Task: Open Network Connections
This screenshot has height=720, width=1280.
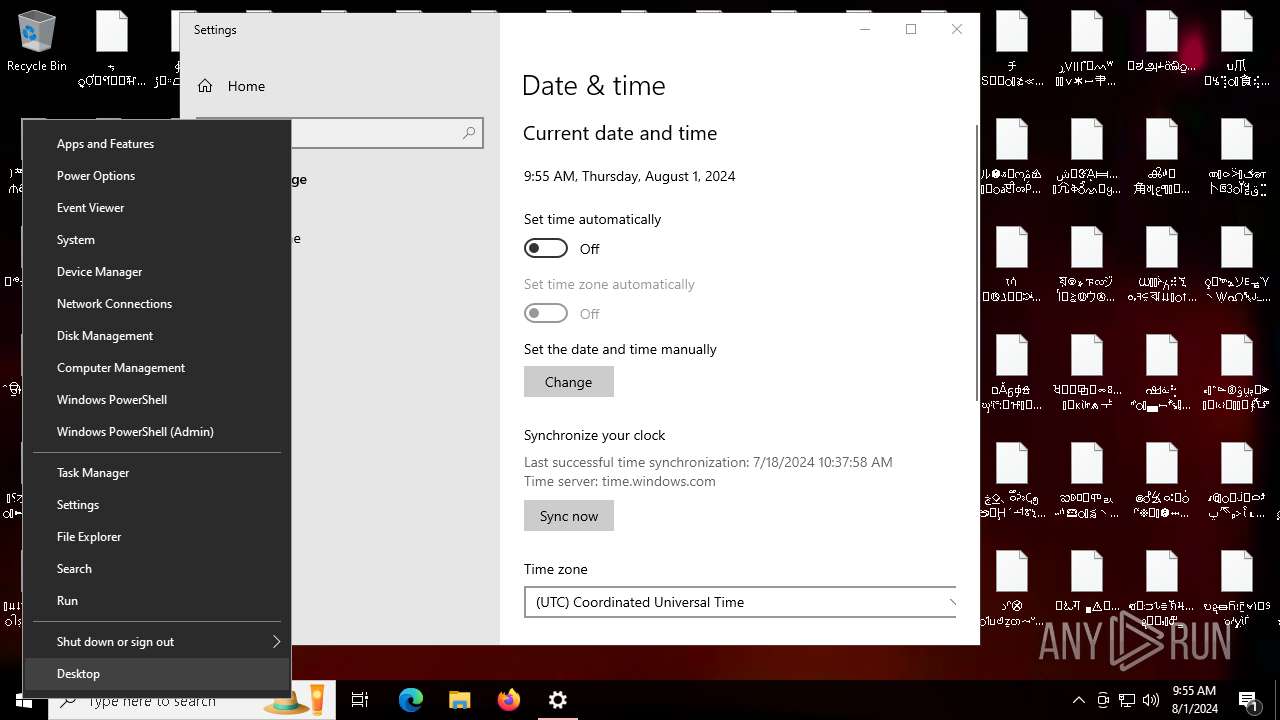Action: click(157, 304)
